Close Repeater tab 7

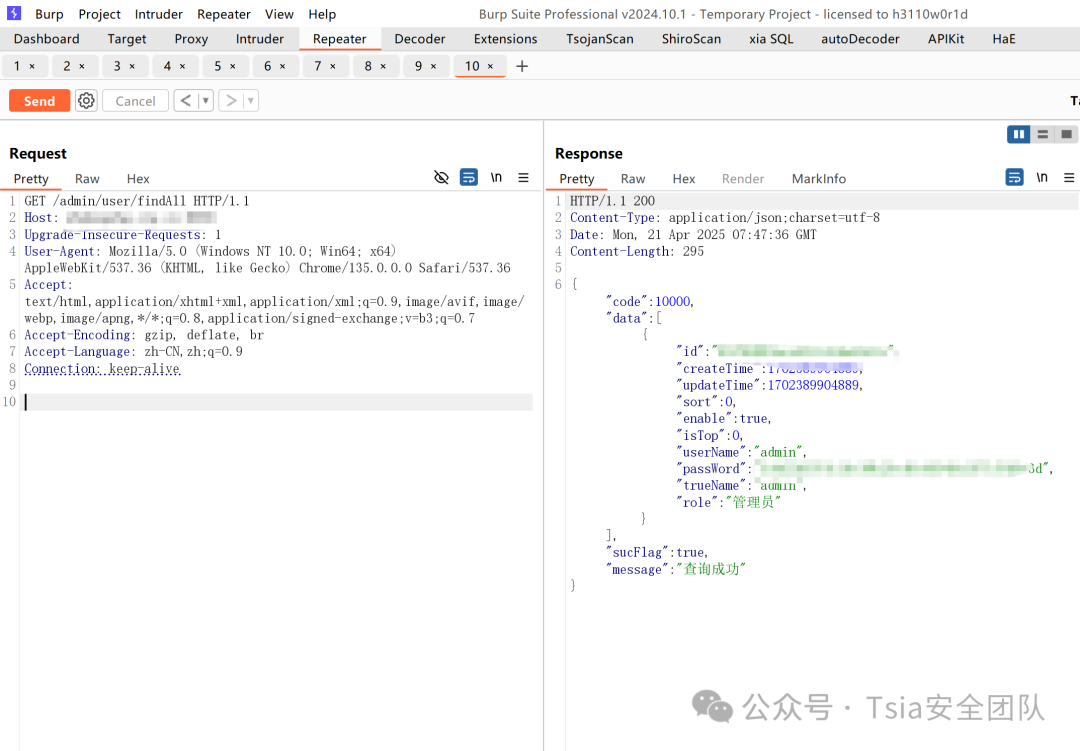pyautogui.click(x=333, y=66)
